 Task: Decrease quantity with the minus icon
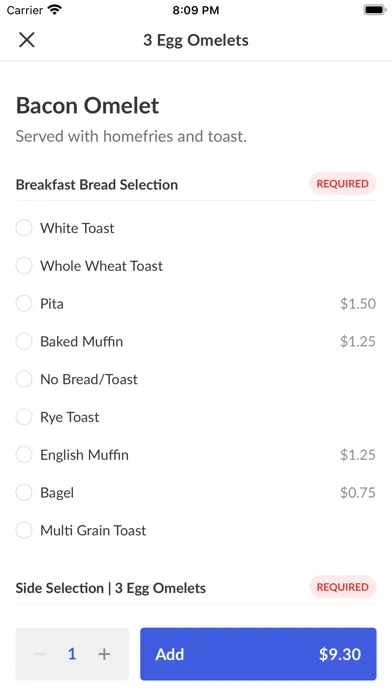coord(40,654)
